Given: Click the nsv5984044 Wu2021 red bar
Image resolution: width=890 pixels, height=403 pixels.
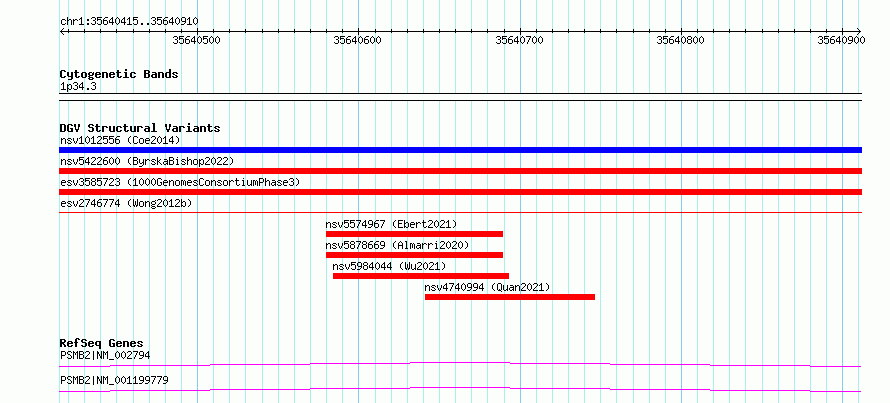Looking at the screenshot, I should [x=421, y=276].
